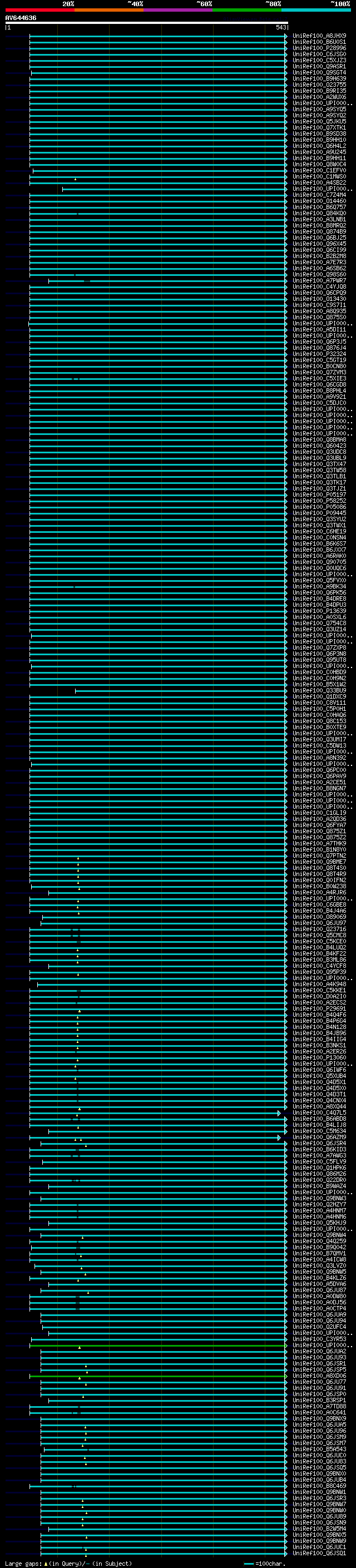This screenshot has width=356, height=1568.
Task: Select hit UniRef100_P29691
Action: pyautogui.click(x=319, y=1008)
